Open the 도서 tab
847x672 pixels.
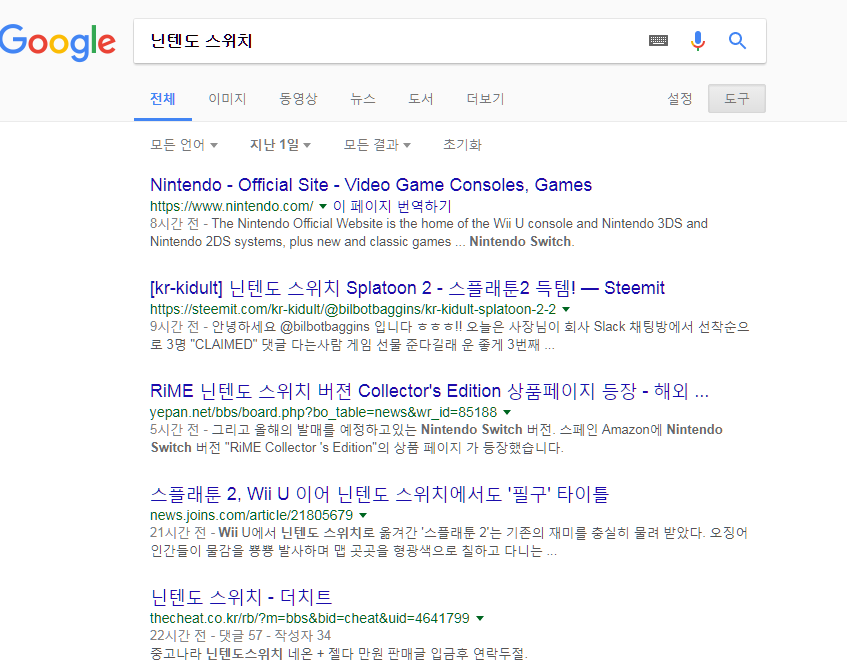421,99
